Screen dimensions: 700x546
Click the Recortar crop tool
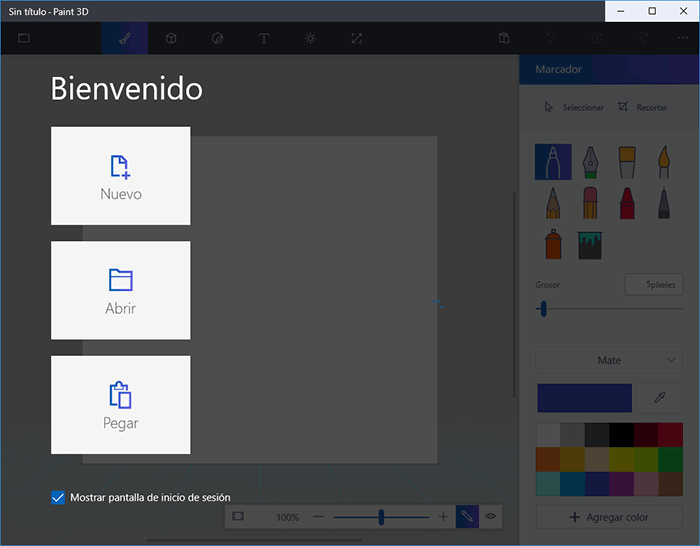pyautogui.click(x=642, y=107)
